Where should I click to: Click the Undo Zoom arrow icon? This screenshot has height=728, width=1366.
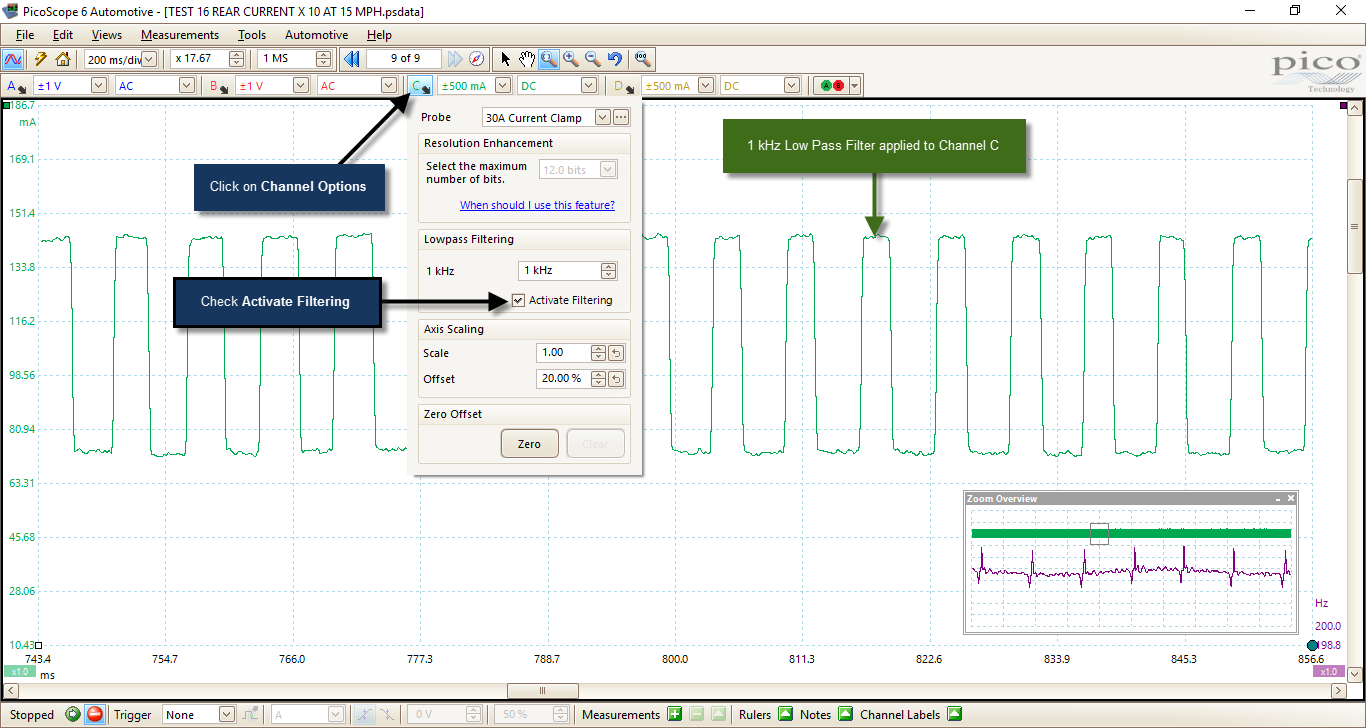pos(614,59)
